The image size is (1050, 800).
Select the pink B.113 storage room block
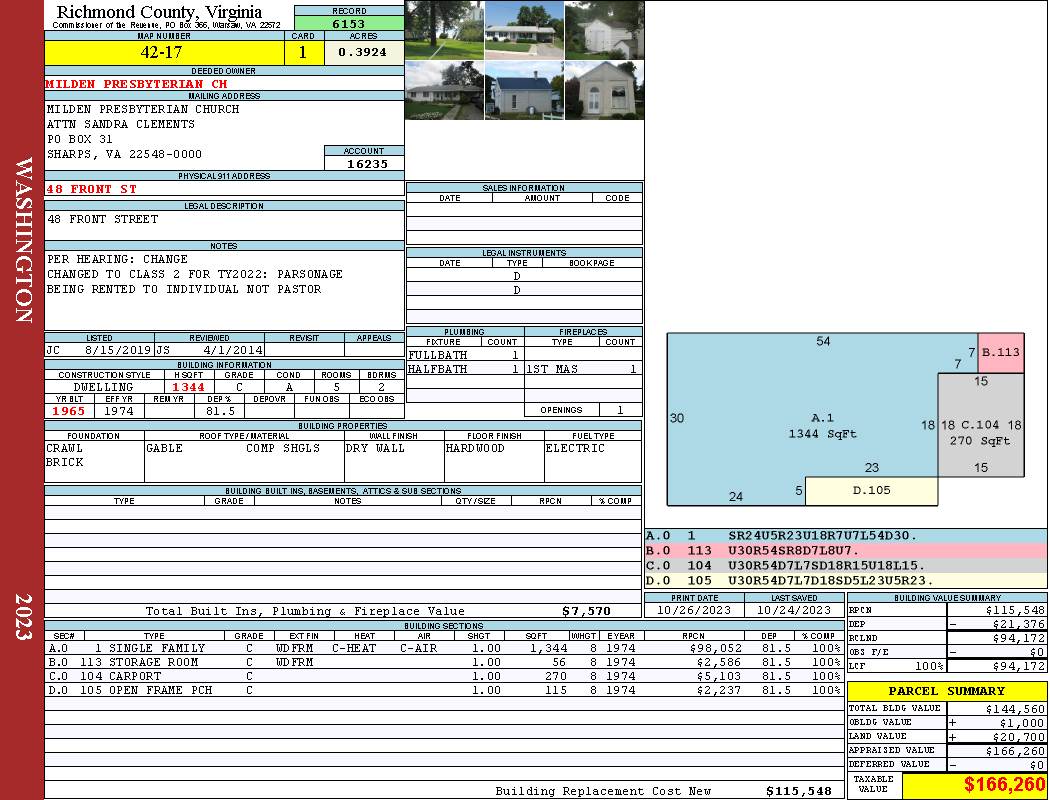point(1001,353)
